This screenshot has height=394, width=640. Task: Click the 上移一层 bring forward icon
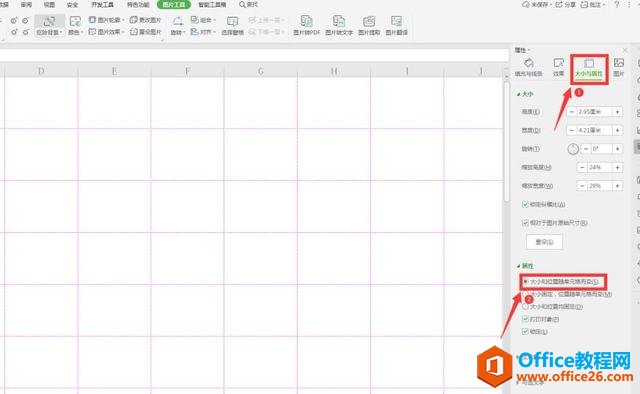(x=252, y=20)
